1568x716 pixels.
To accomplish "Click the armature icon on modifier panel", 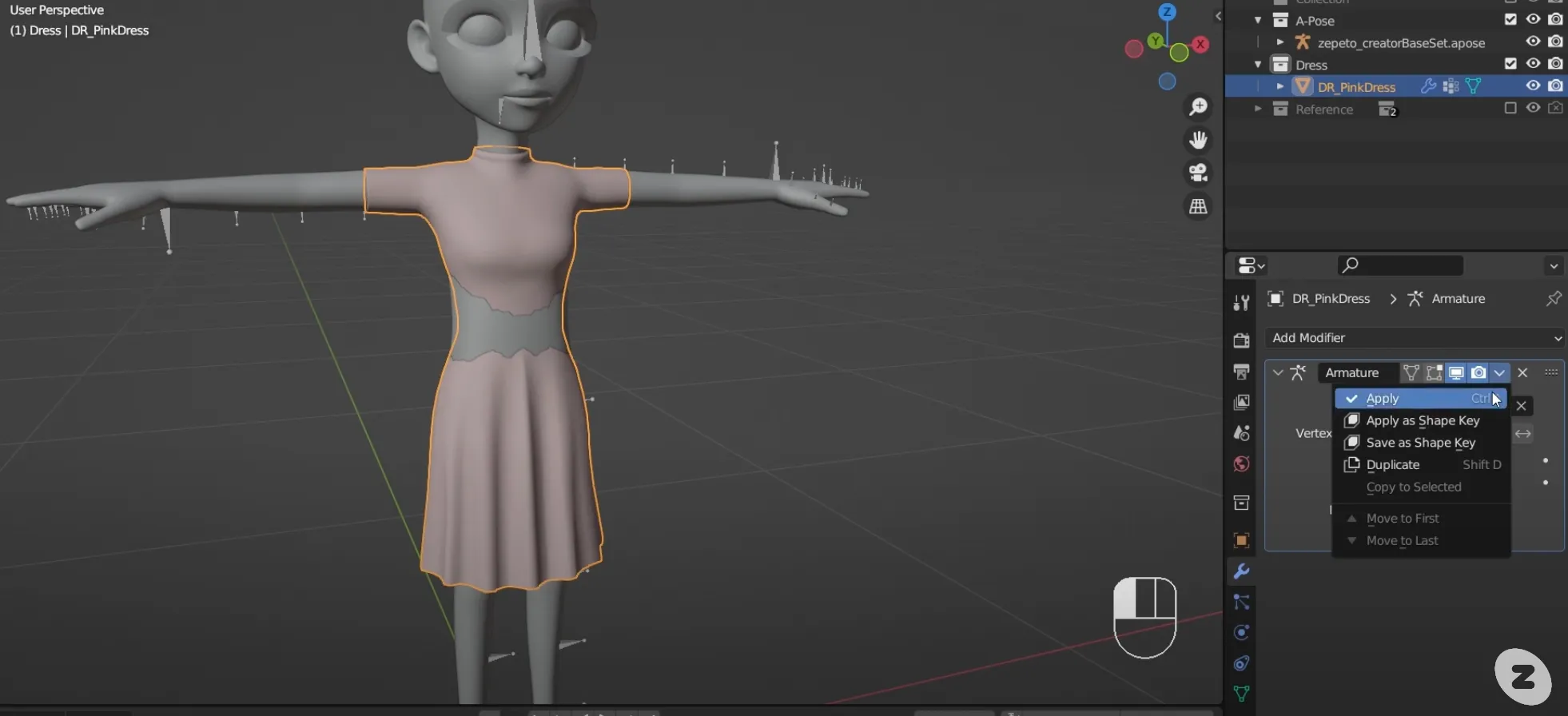I will pyautogui.click(x=1299, y=372).
